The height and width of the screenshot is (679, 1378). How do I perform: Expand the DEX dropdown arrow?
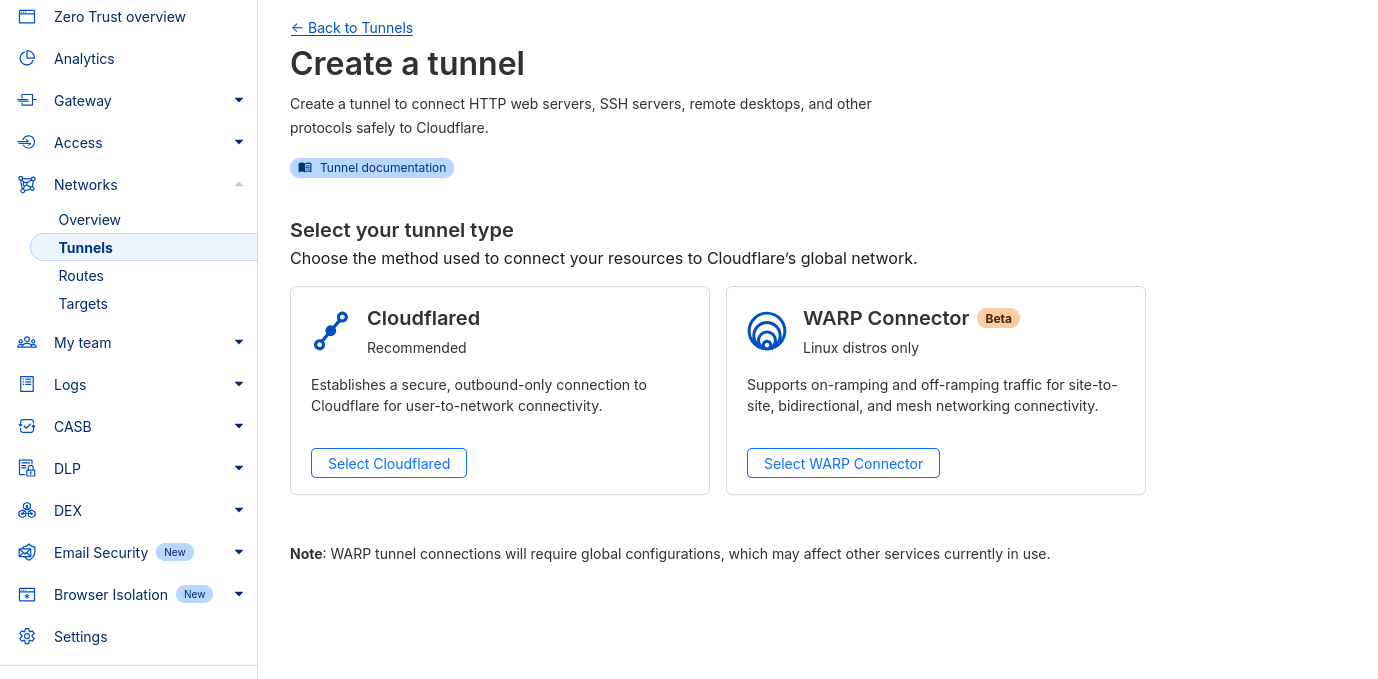[x=239, y=510]
